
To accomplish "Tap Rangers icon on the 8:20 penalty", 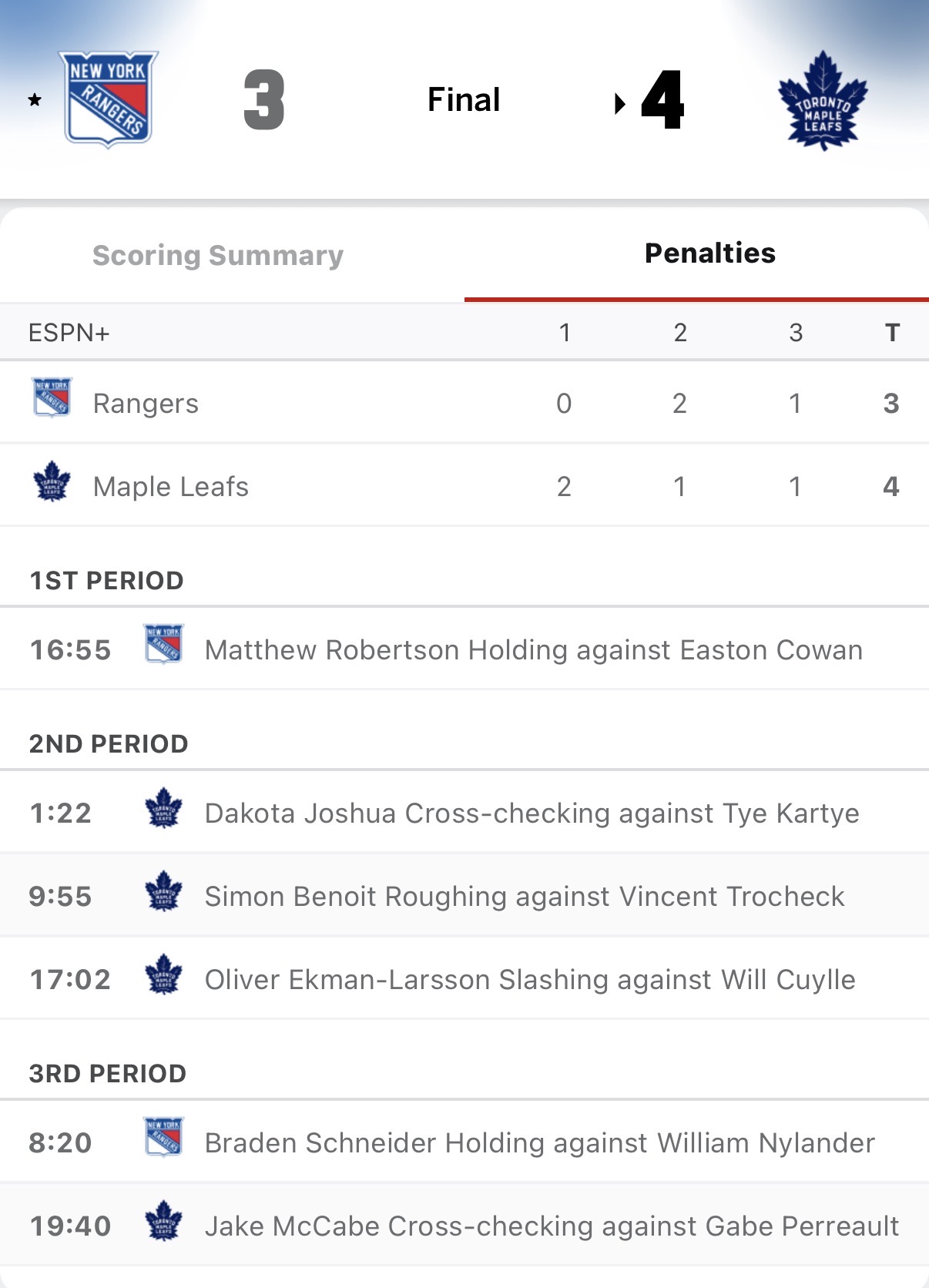I will [163, 1137].
